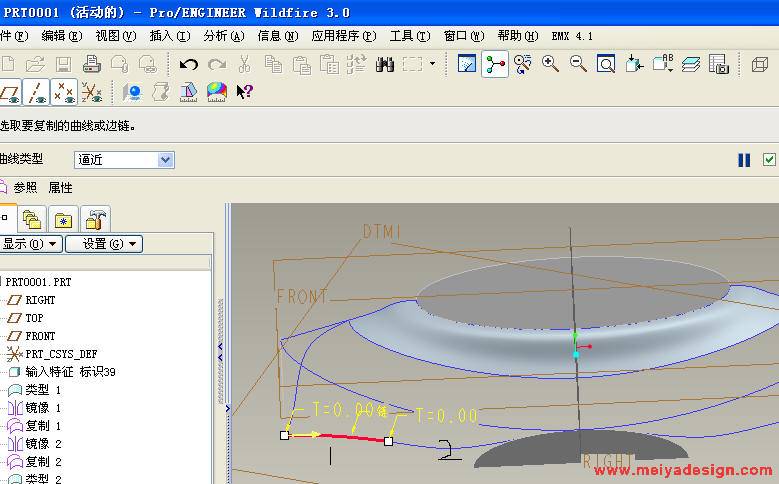The image size is (779, 484).
Task: Click the New file icon
Action: (8, 64)
